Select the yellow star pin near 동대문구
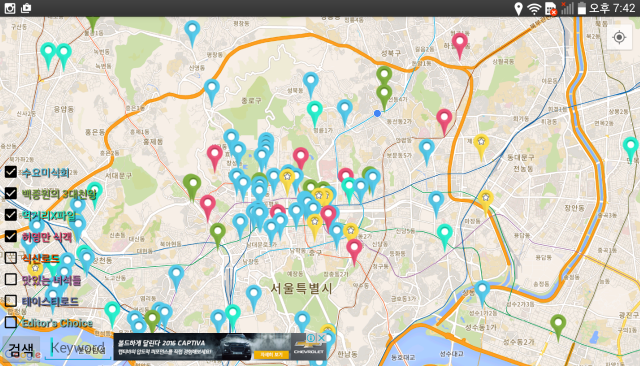The width and height of the screenshot is (640, 366). click(481, 146)
